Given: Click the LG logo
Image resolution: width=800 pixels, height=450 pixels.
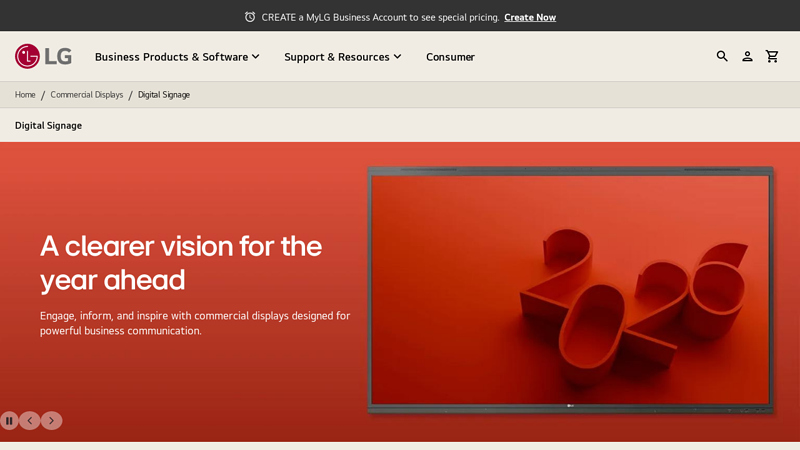Looking at the screenshot, I should (43, 57).
